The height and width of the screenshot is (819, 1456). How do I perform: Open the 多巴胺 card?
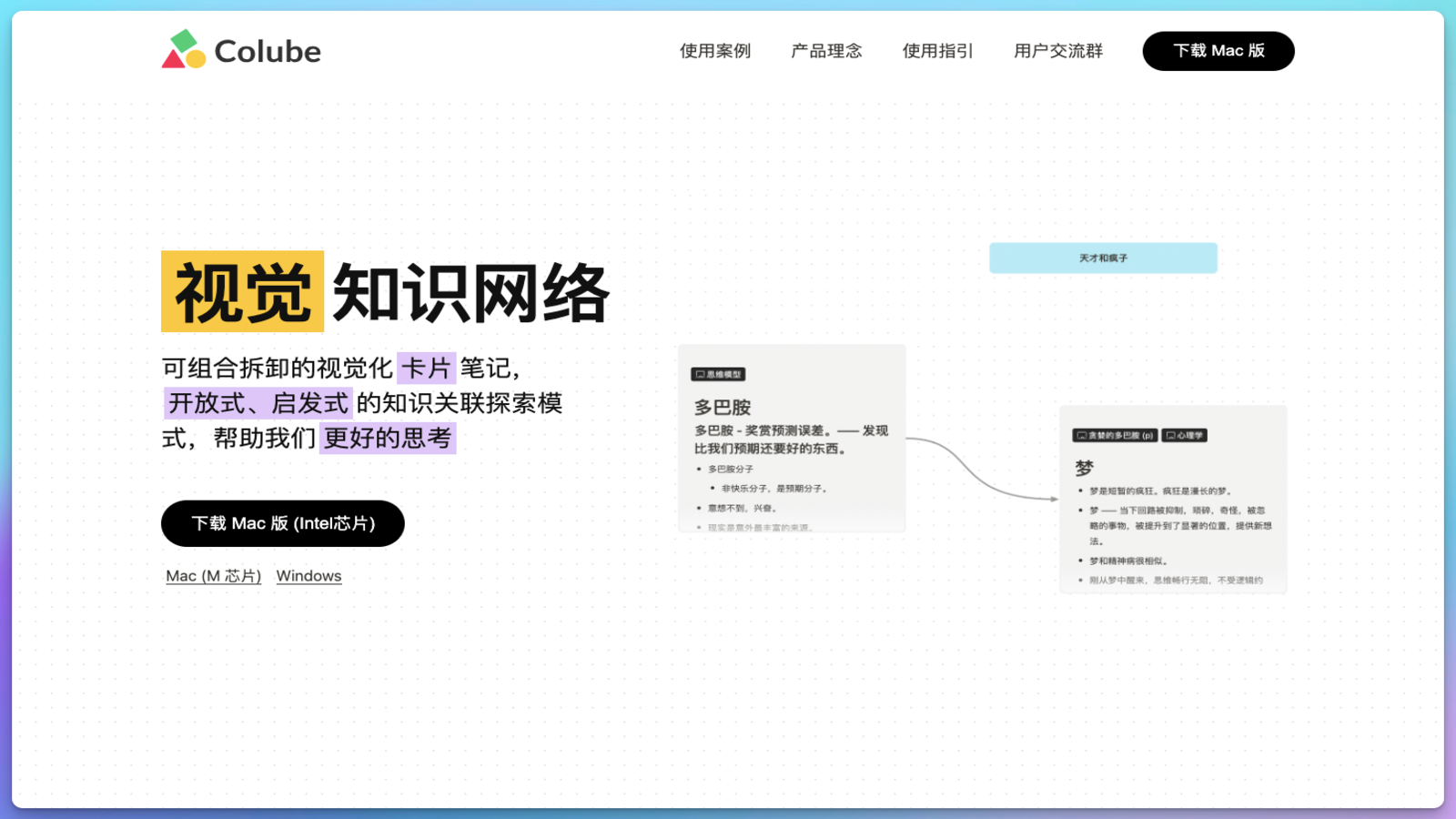[791, 437]
